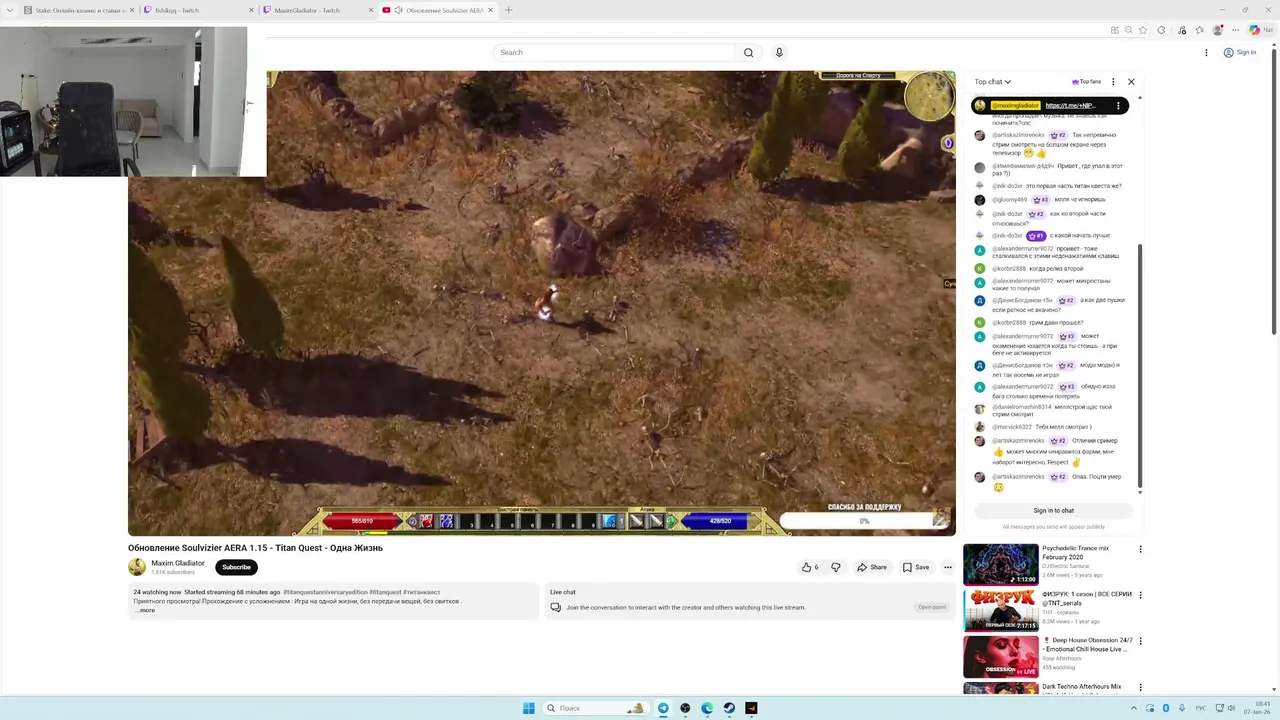Open a new browser tab

508,10
